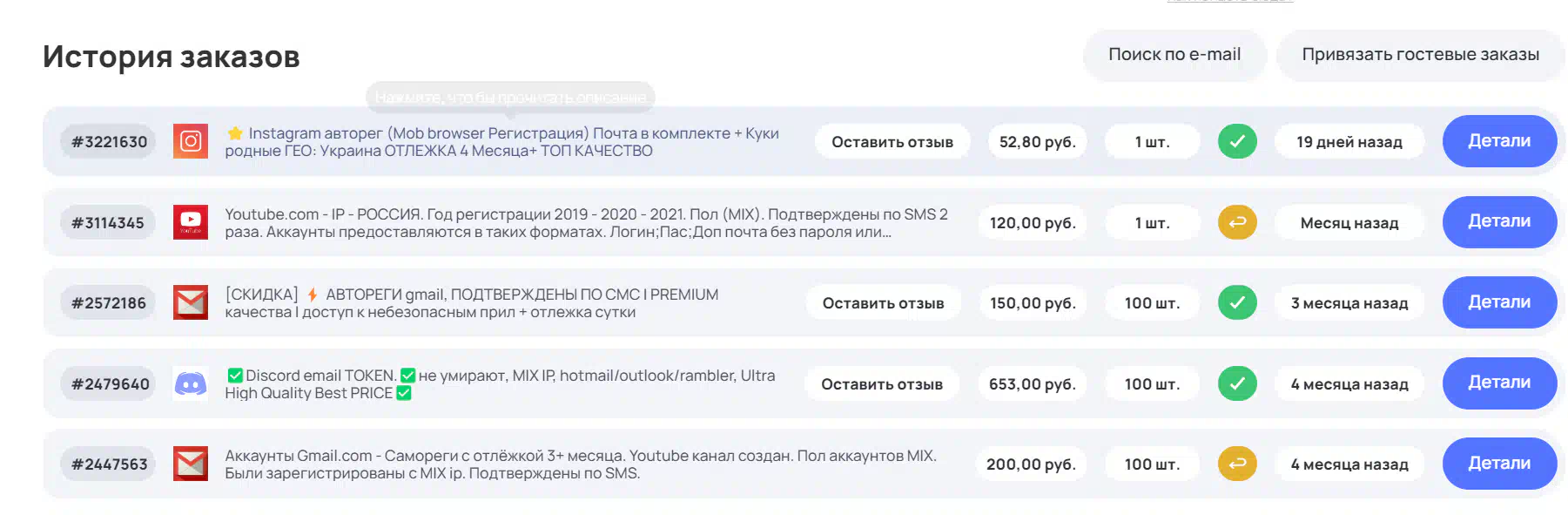Viewport: 1568px width, 515px height.
Task: Click the YouTube icon on order #3114345
Action: pyautogui.click(x=191, y=222)
